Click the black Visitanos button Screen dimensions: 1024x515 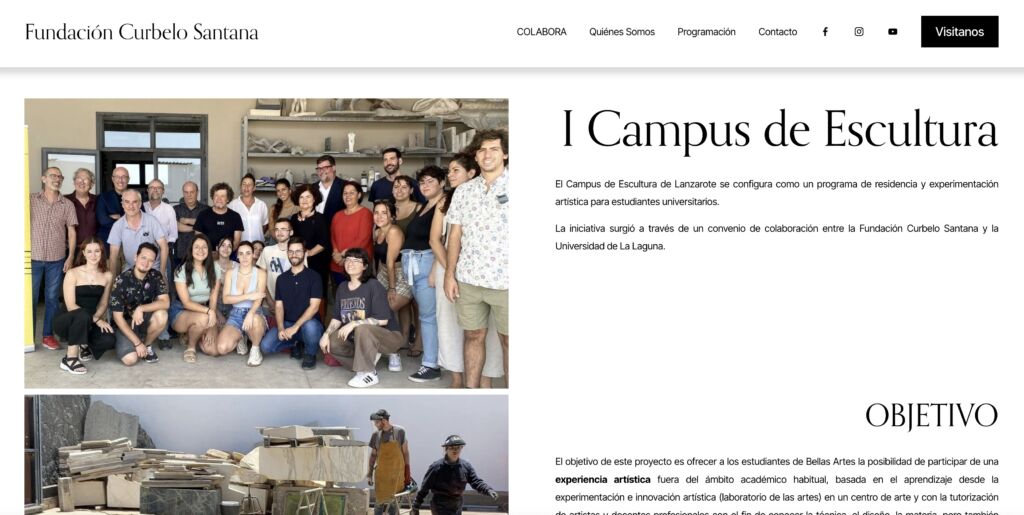coord(959,31)
